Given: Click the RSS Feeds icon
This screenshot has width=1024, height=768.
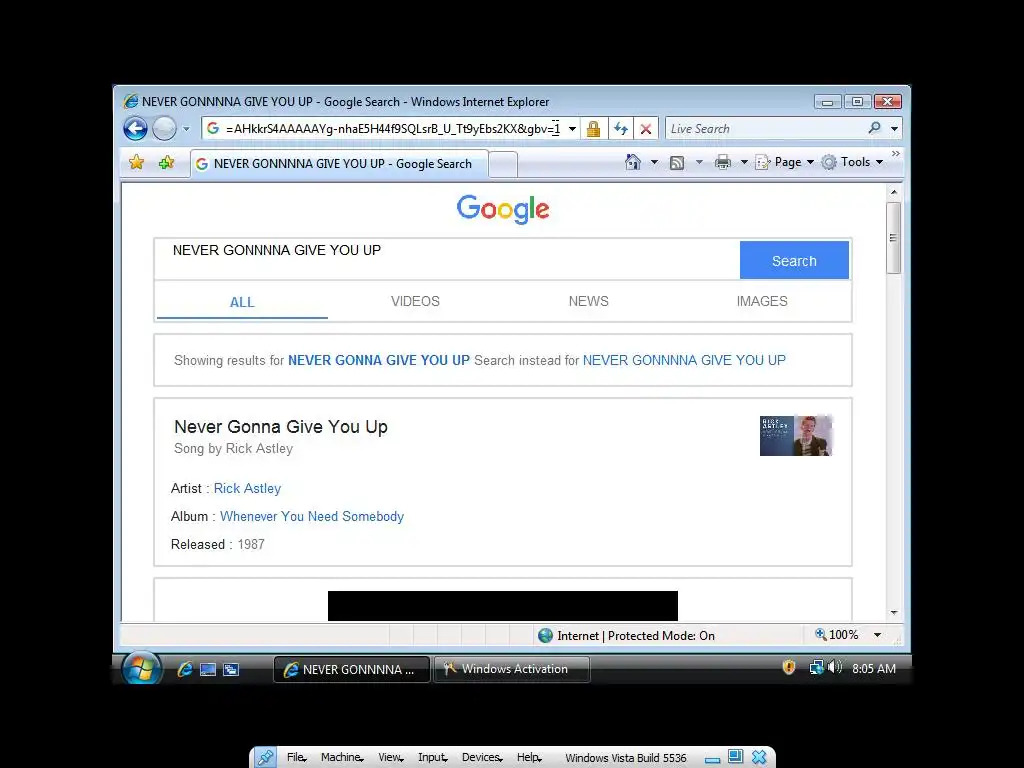Looking at the screenshot, I should (x=677, y=163).
